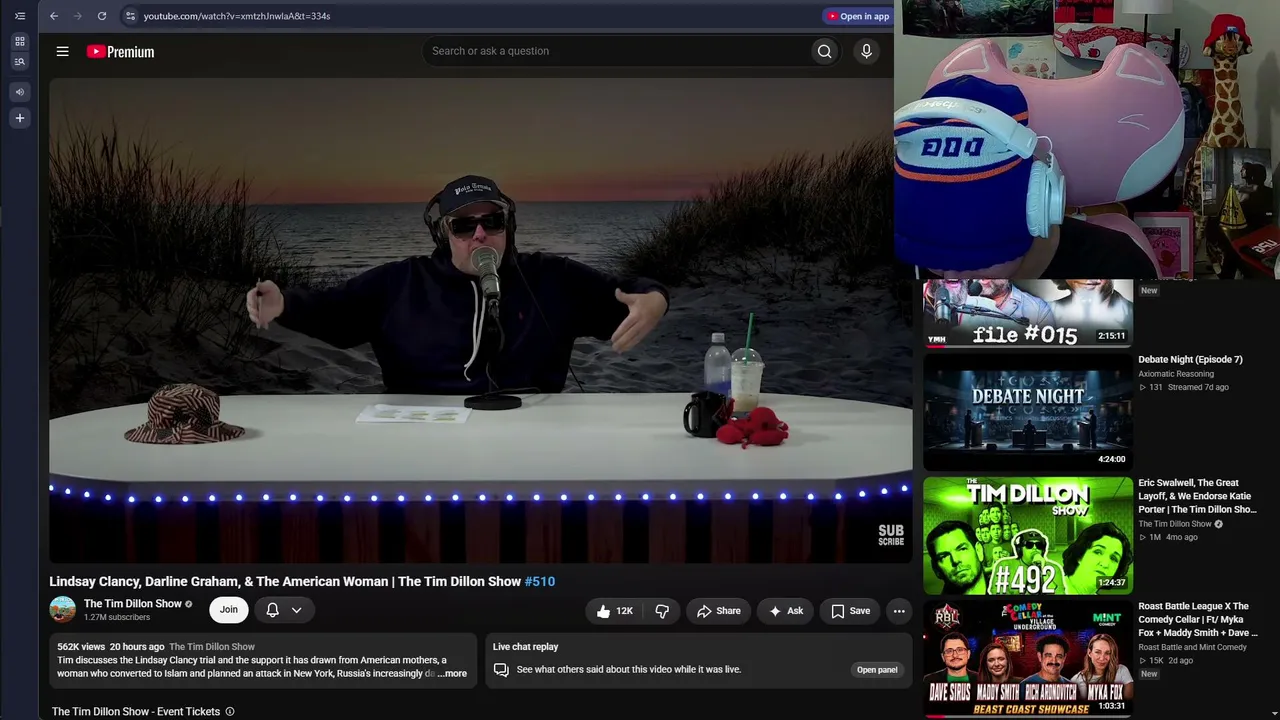1280x720 pixels.
Task: Open the #510 hashtag link in title
Action: point(540,581)
